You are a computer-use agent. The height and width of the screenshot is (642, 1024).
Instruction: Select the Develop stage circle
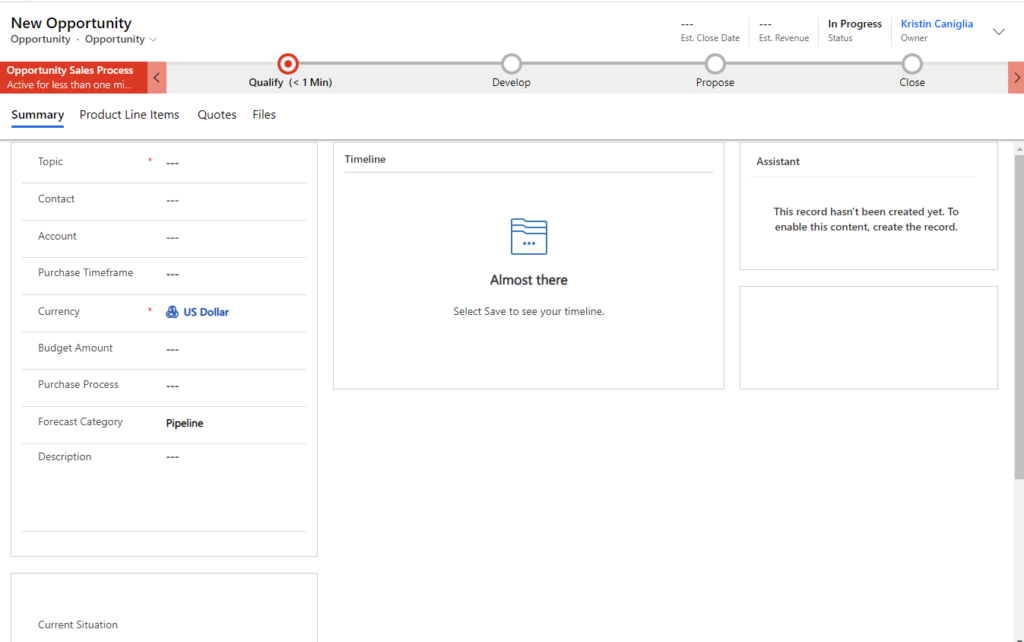pyautogui.click(x=511, y=64)
